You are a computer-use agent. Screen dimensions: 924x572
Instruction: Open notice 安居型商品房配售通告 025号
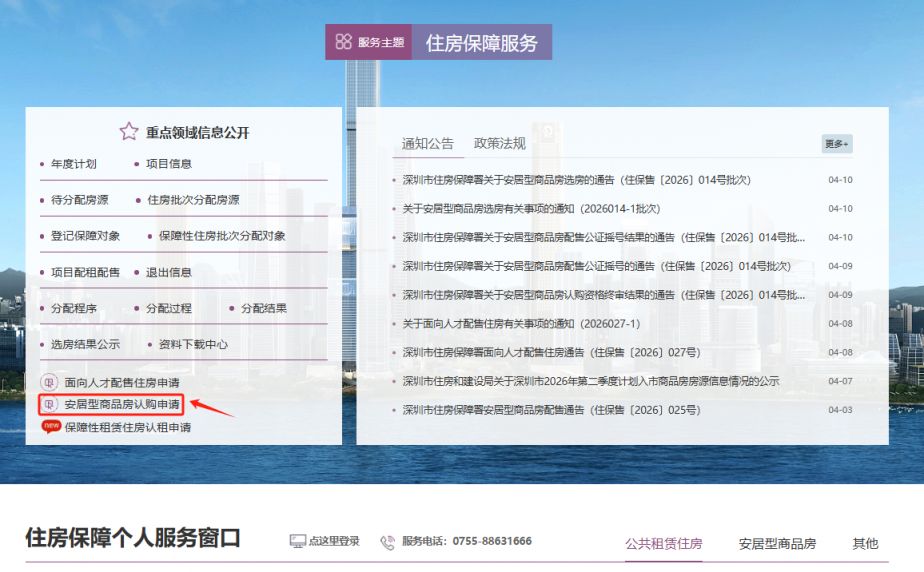click(x=551, y=410)
